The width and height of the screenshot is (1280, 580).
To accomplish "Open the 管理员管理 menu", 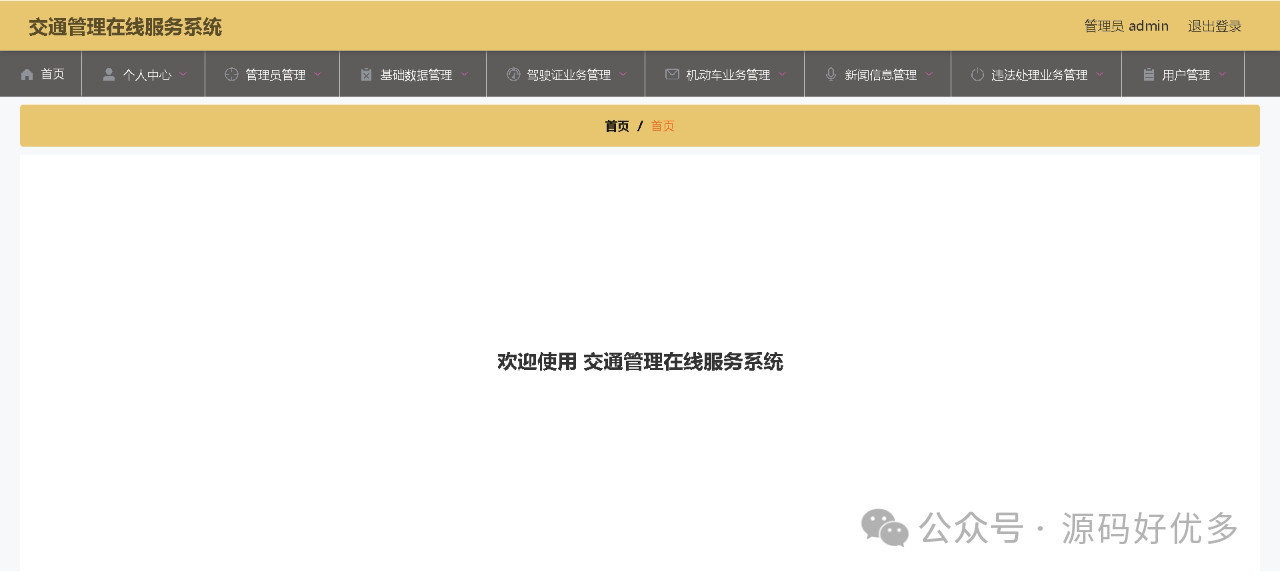I will click(273, 74).
